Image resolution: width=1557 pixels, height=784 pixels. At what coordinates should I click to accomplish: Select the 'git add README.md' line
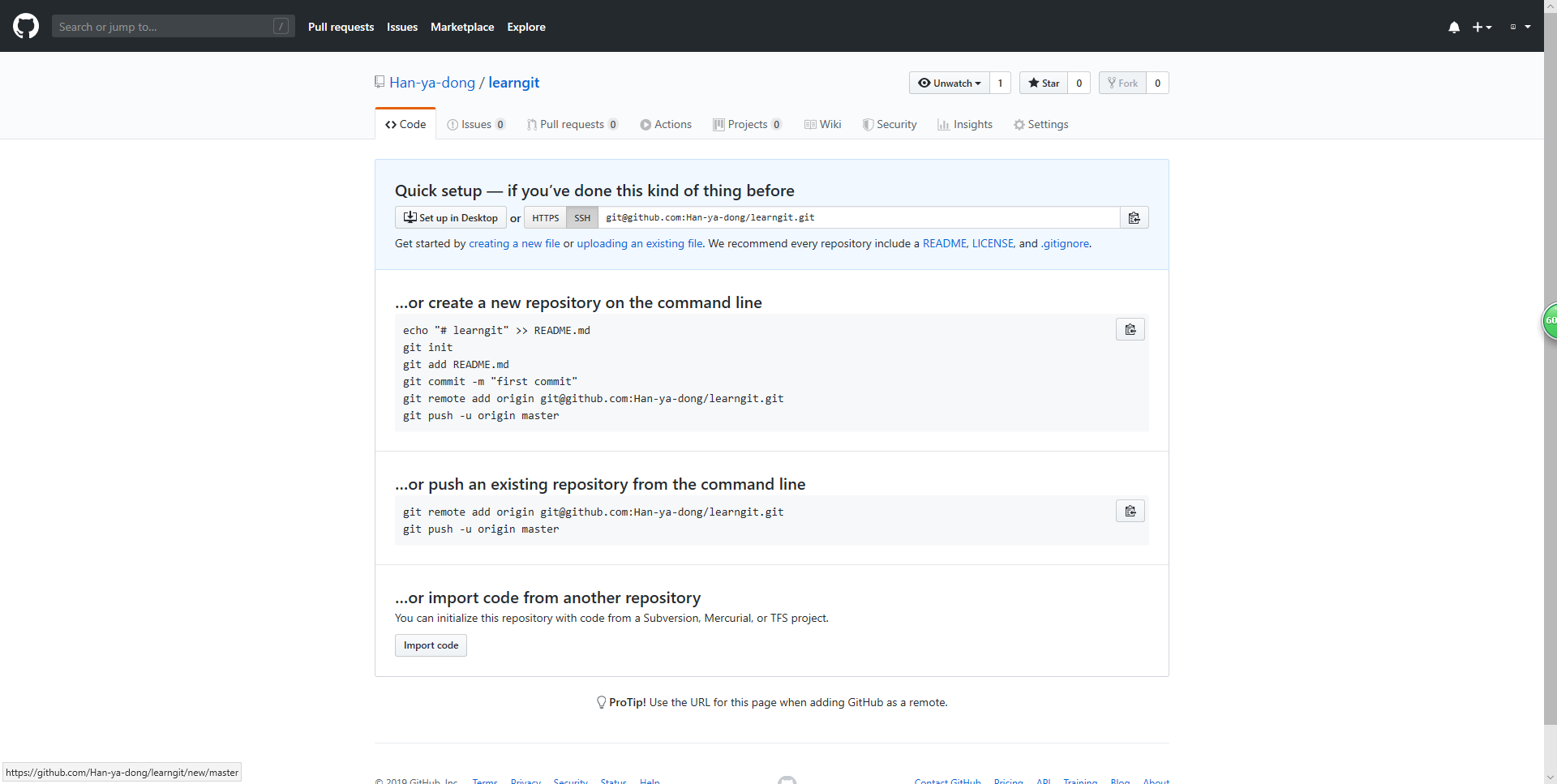[456, 364]
